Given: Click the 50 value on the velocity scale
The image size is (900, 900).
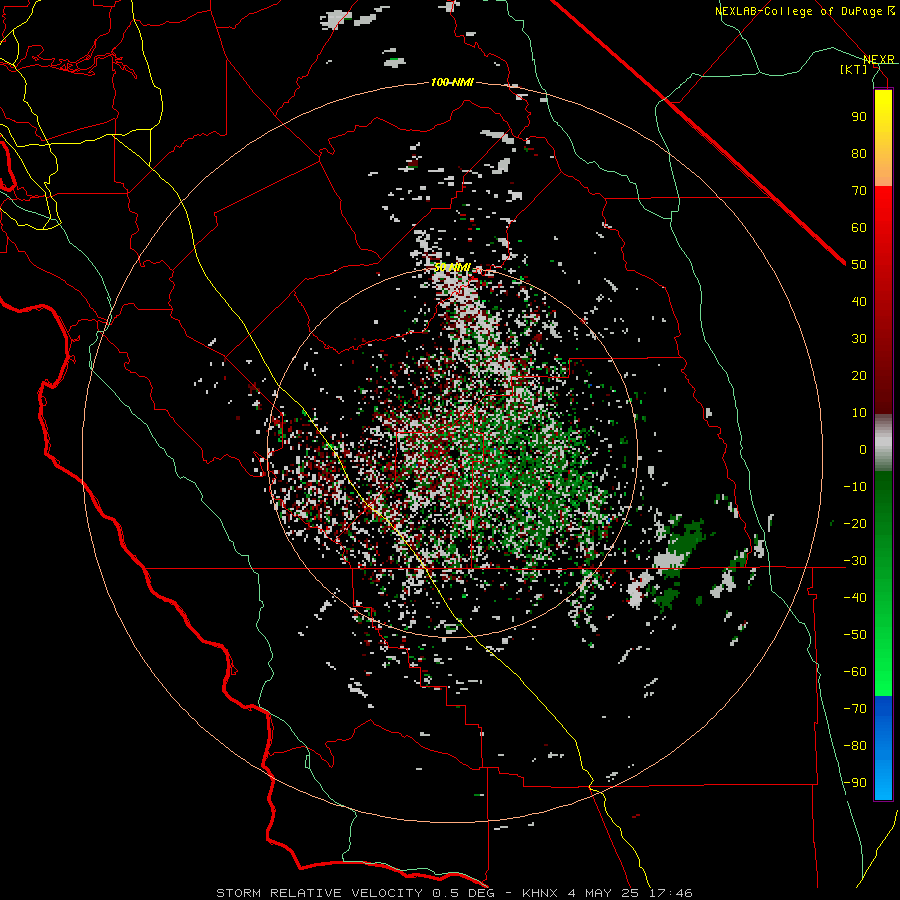Looking at the screenshot, I should (x=859, y=265).
